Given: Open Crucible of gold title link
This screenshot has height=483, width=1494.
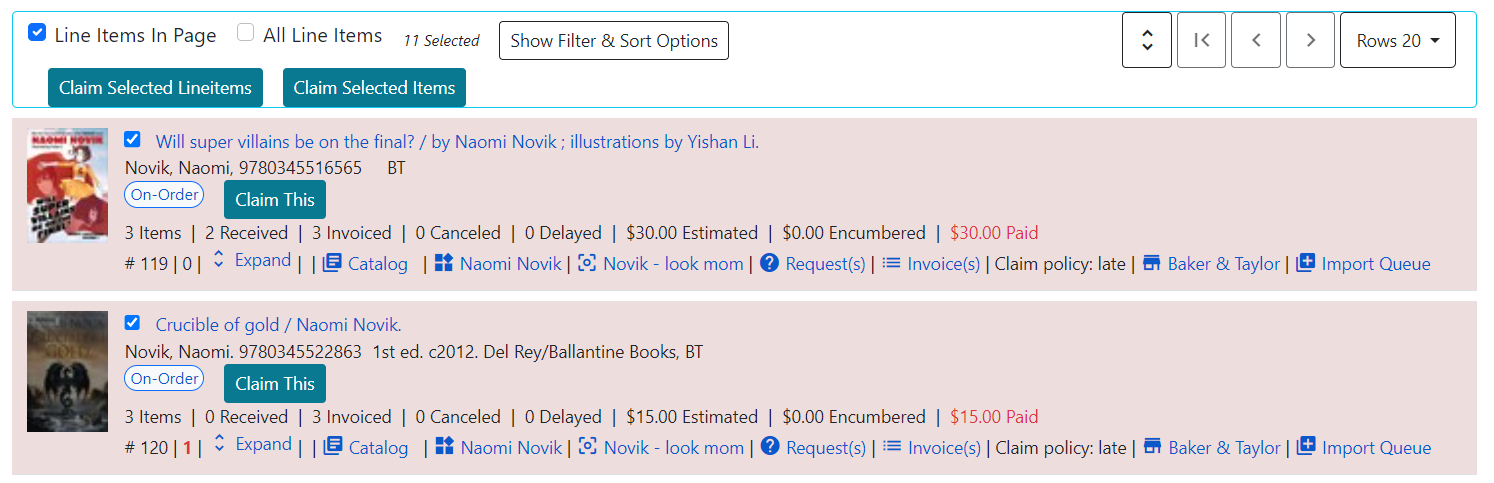Looking at the screenshot, I should pos(278,325).
